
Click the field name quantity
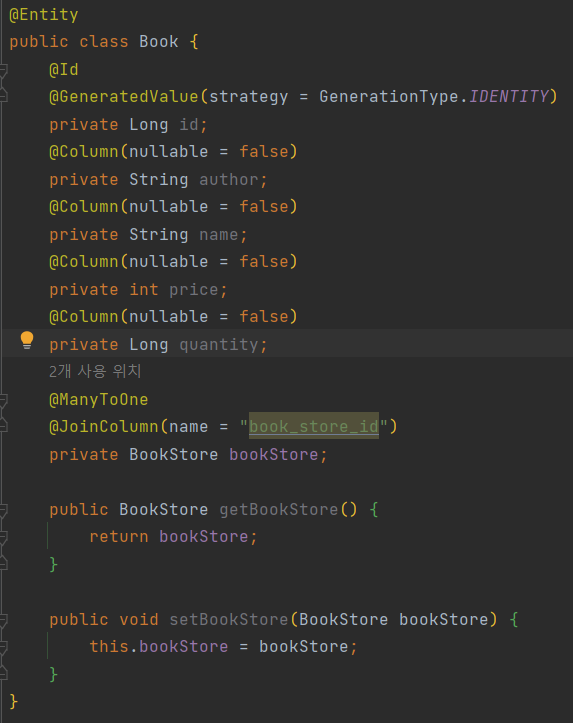click(x=219, y=345)
